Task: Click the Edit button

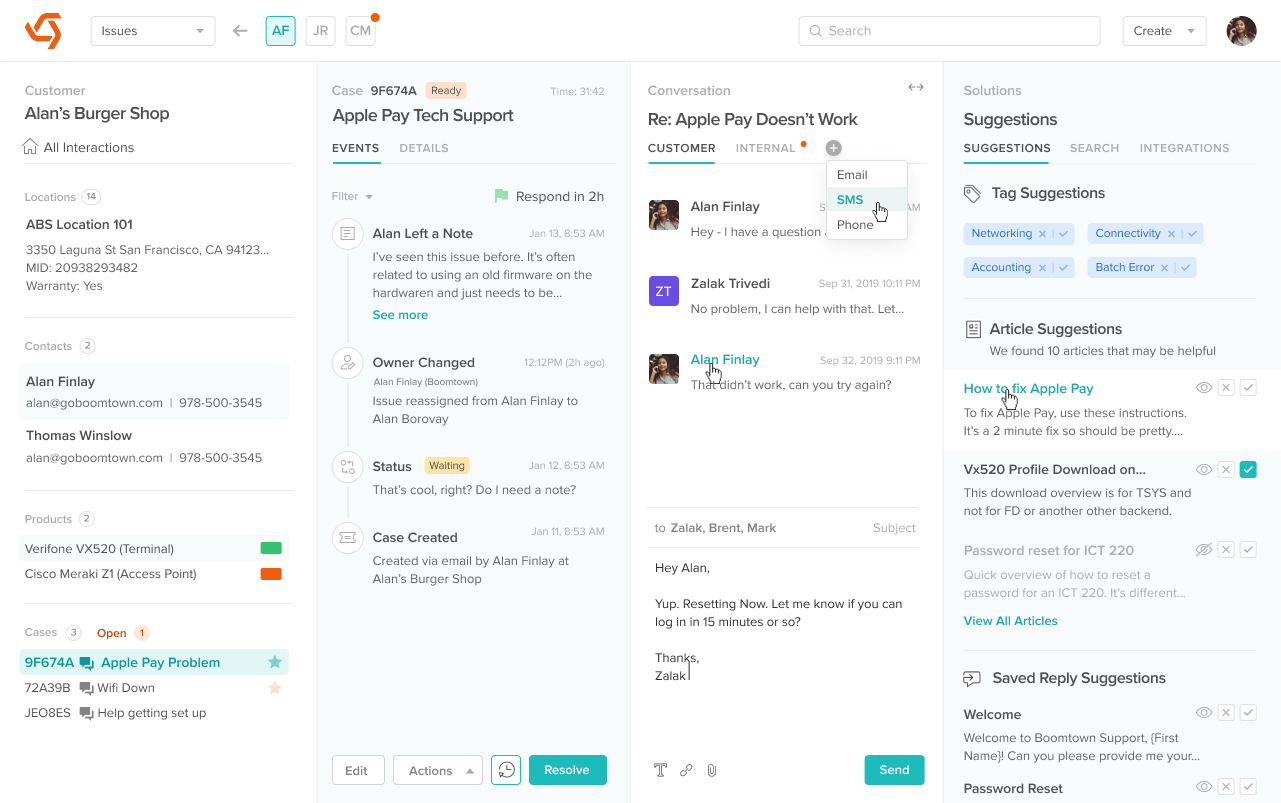Action: [x=357, y=770]
